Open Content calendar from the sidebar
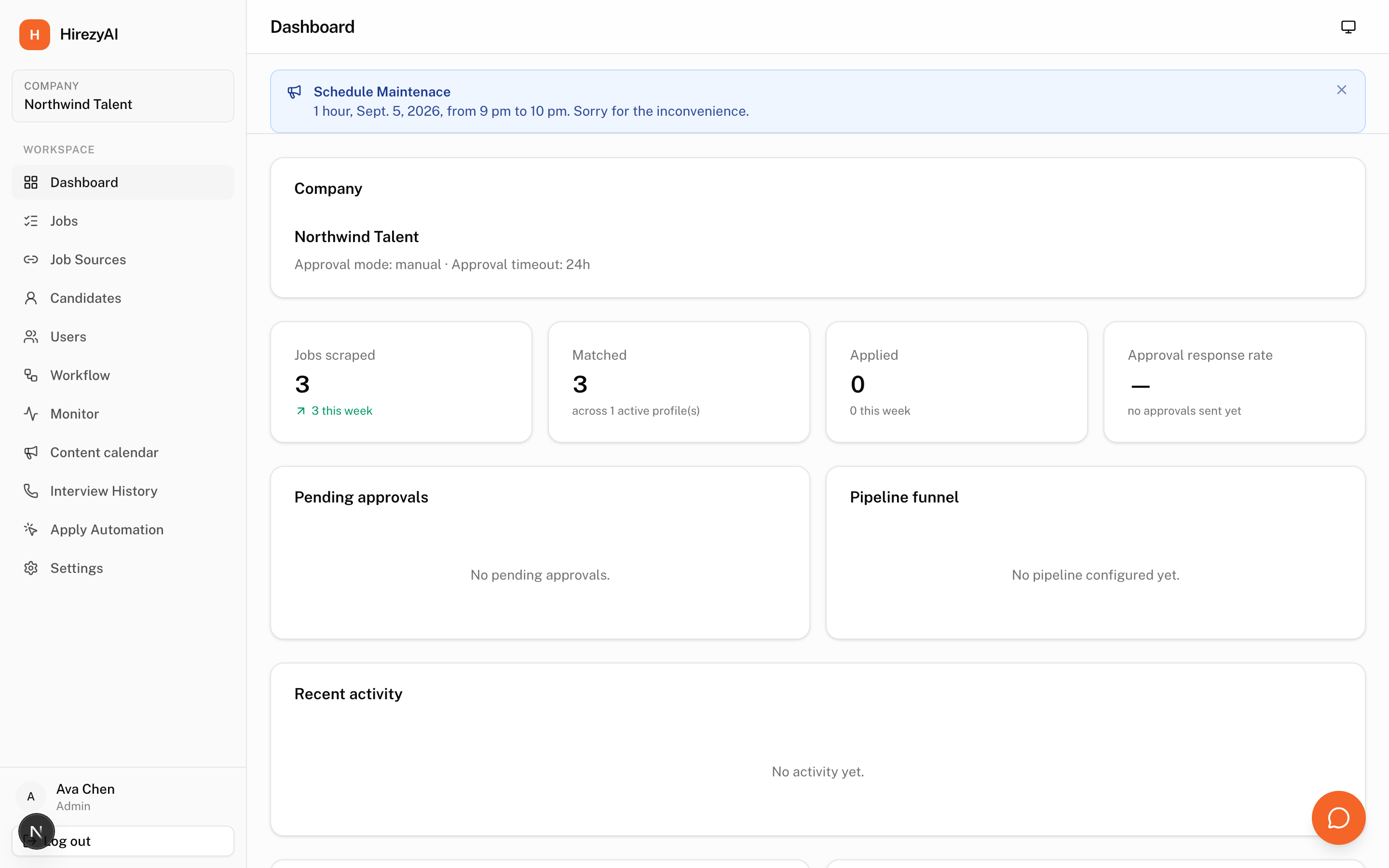This screenshot has height=868, width=1389. pyautogui.click(x=123, y=452)
